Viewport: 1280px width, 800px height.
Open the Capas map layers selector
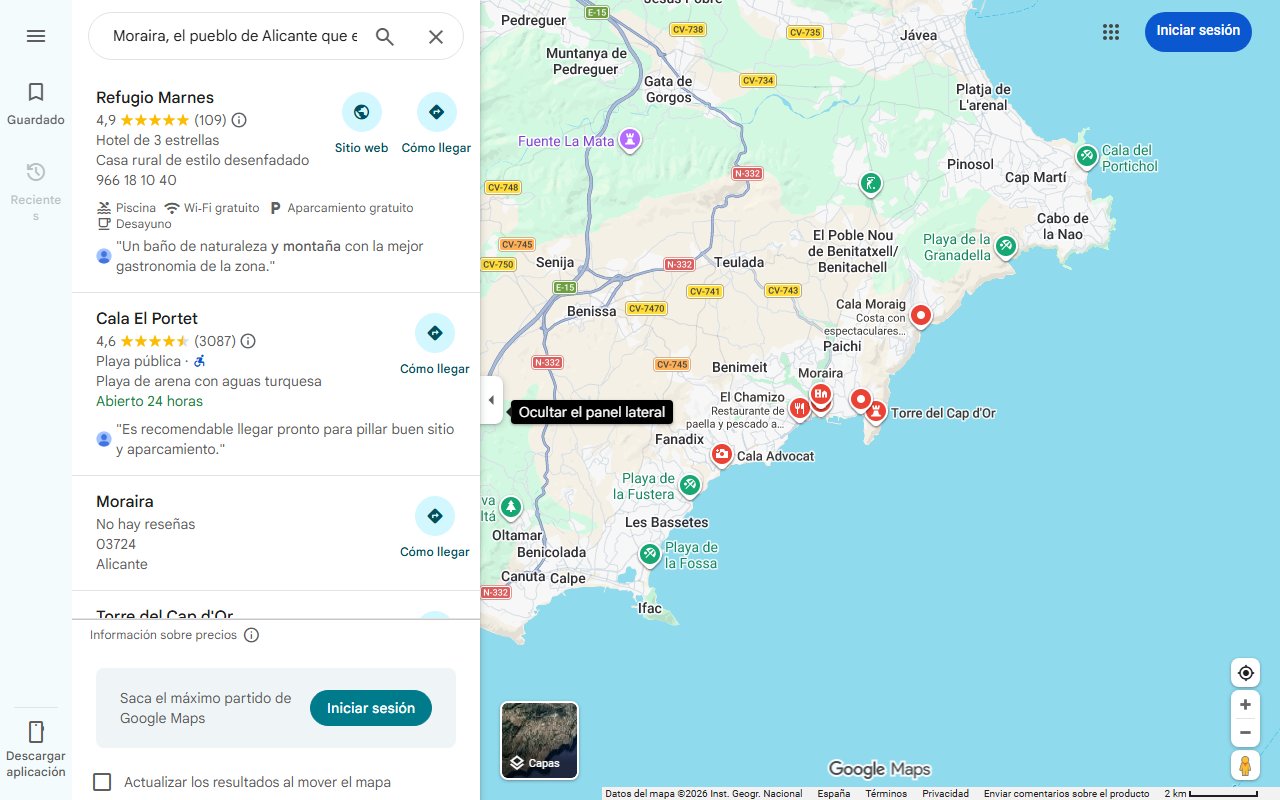coord(539,740)
